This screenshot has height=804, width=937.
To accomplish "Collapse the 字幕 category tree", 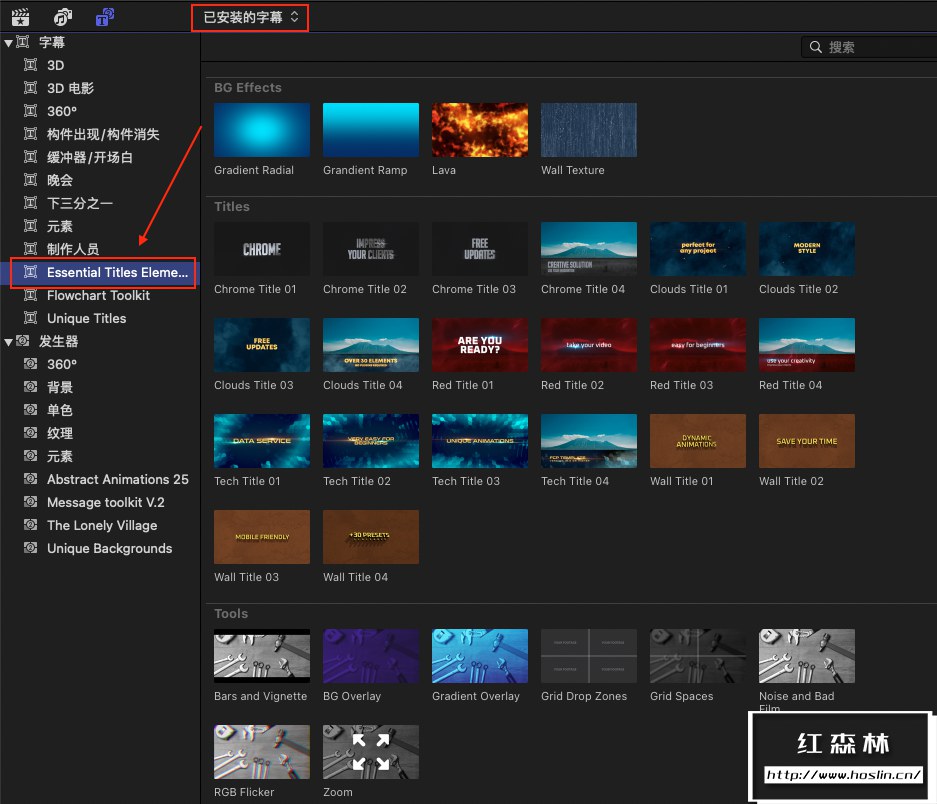I will pyautogui.click(x=8, y=42).
